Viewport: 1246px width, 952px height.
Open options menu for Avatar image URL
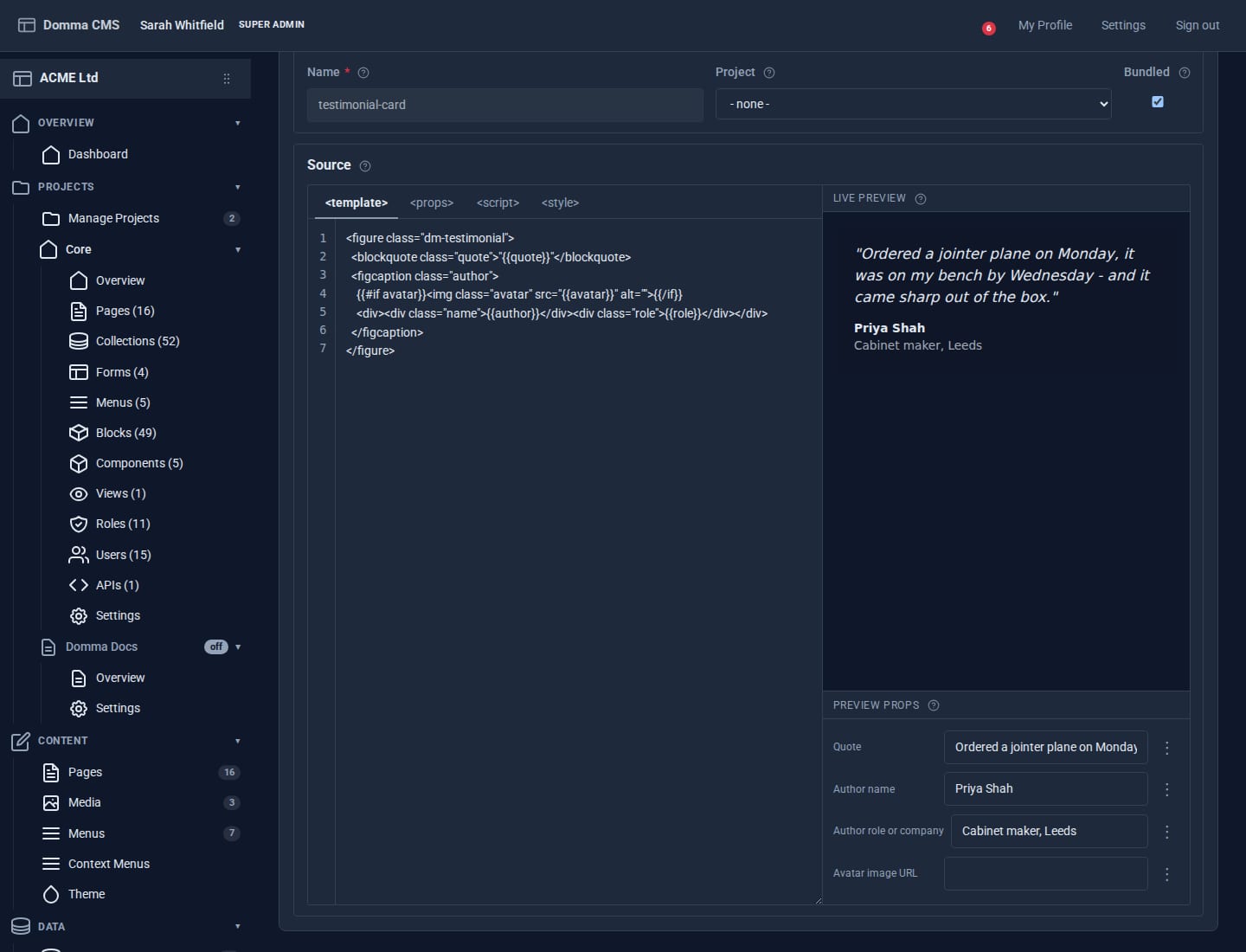click(x=1167, y=874)
